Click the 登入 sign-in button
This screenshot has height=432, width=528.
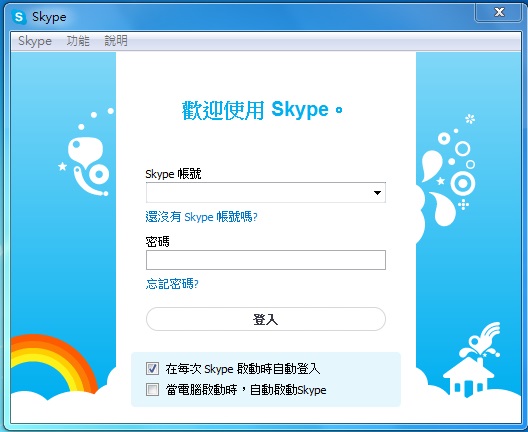tap(266, 319)
